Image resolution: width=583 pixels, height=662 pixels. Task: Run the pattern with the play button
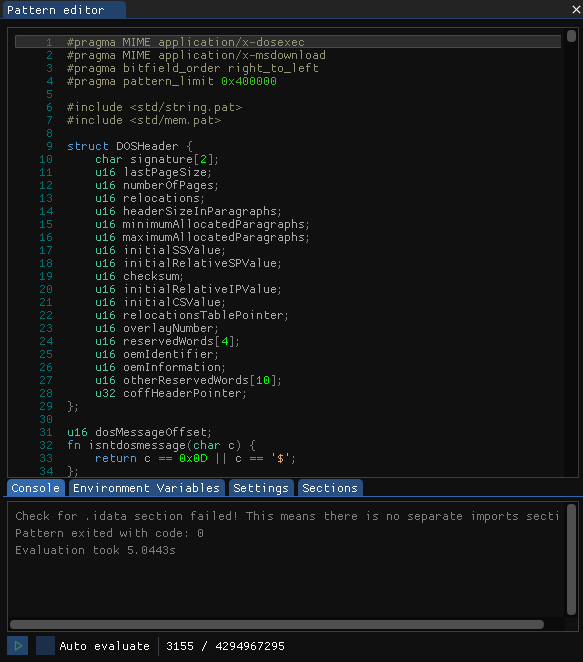point(17,646)
